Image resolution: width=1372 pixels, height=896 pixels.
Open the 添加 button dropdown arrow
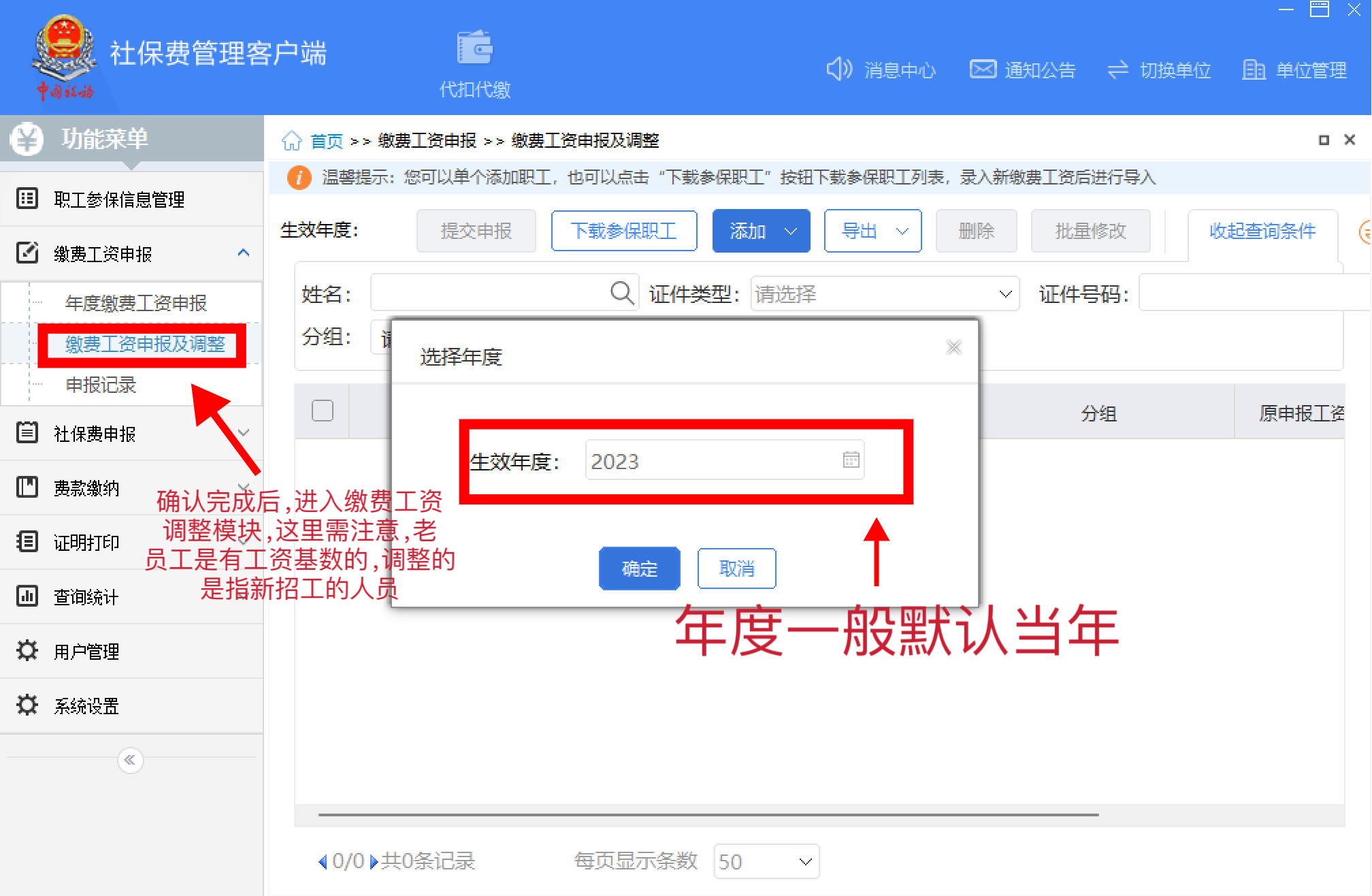pyautogui.click(x=791, y=231)
